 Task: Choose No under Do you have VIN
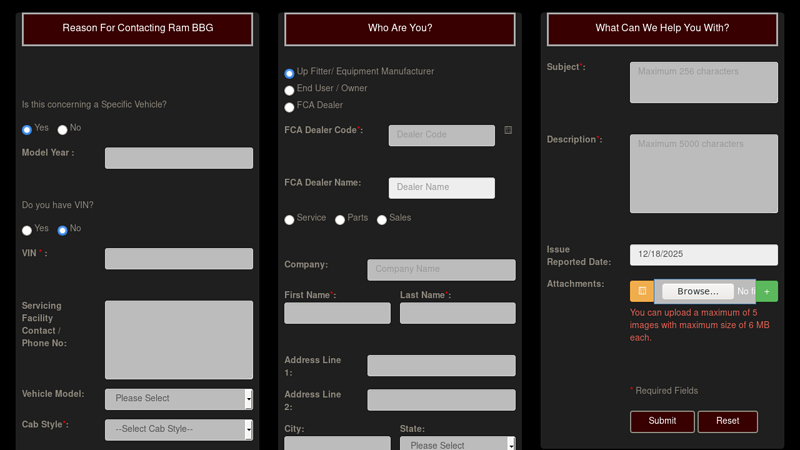62,230
